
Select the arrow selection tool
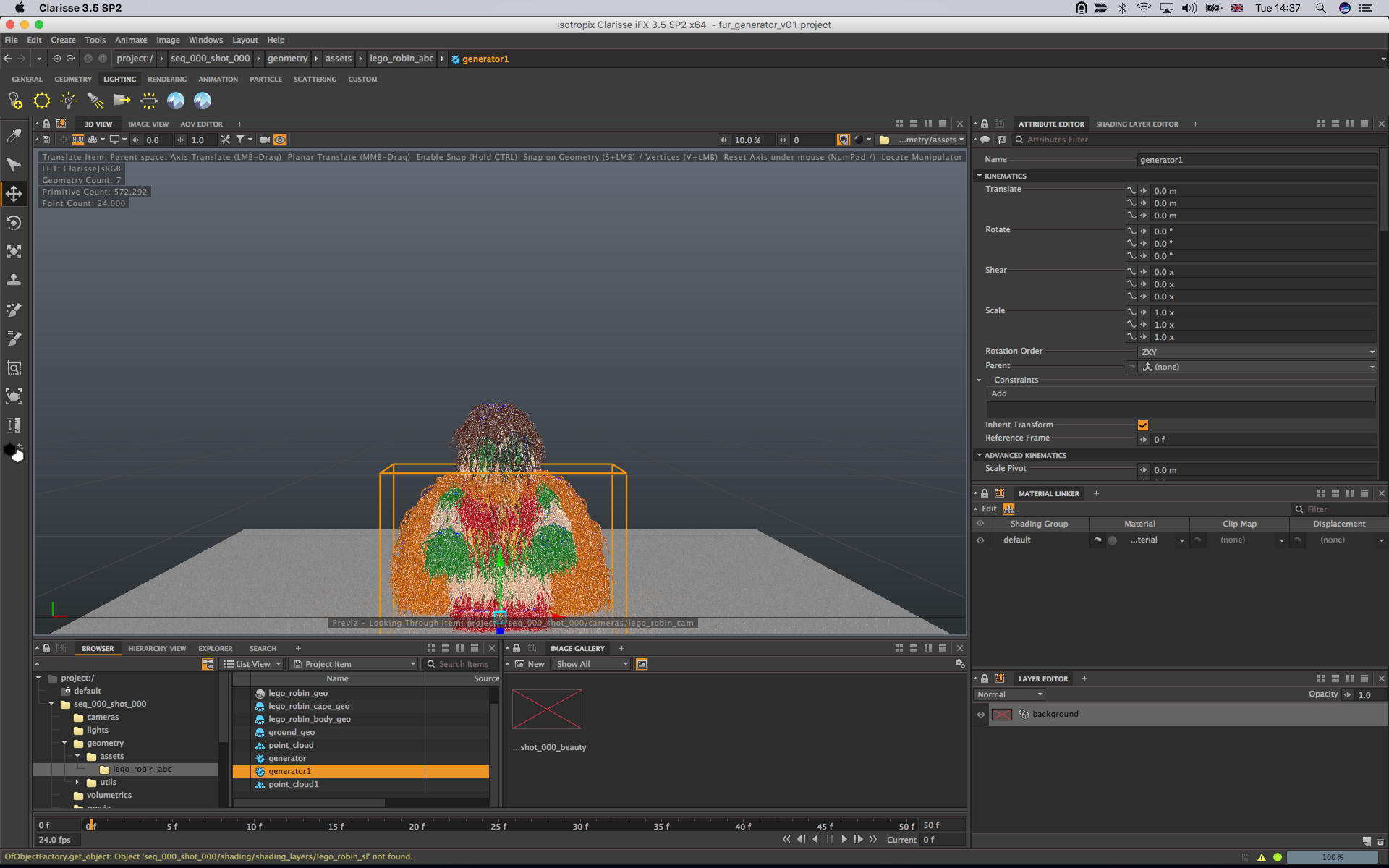[x=14, y=165]
